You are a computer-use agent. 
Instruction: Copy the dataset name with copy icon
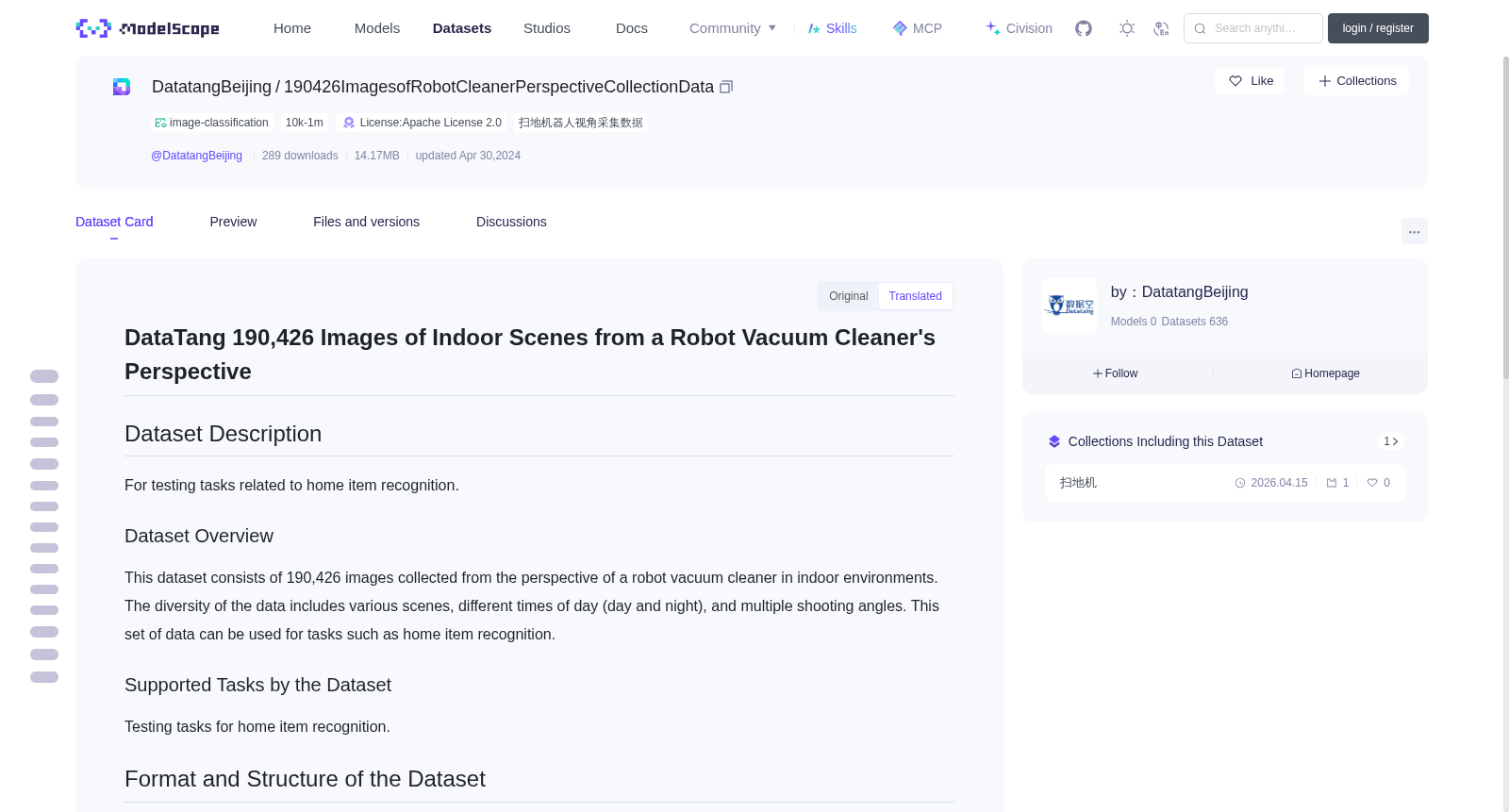[x=726, y=87]
